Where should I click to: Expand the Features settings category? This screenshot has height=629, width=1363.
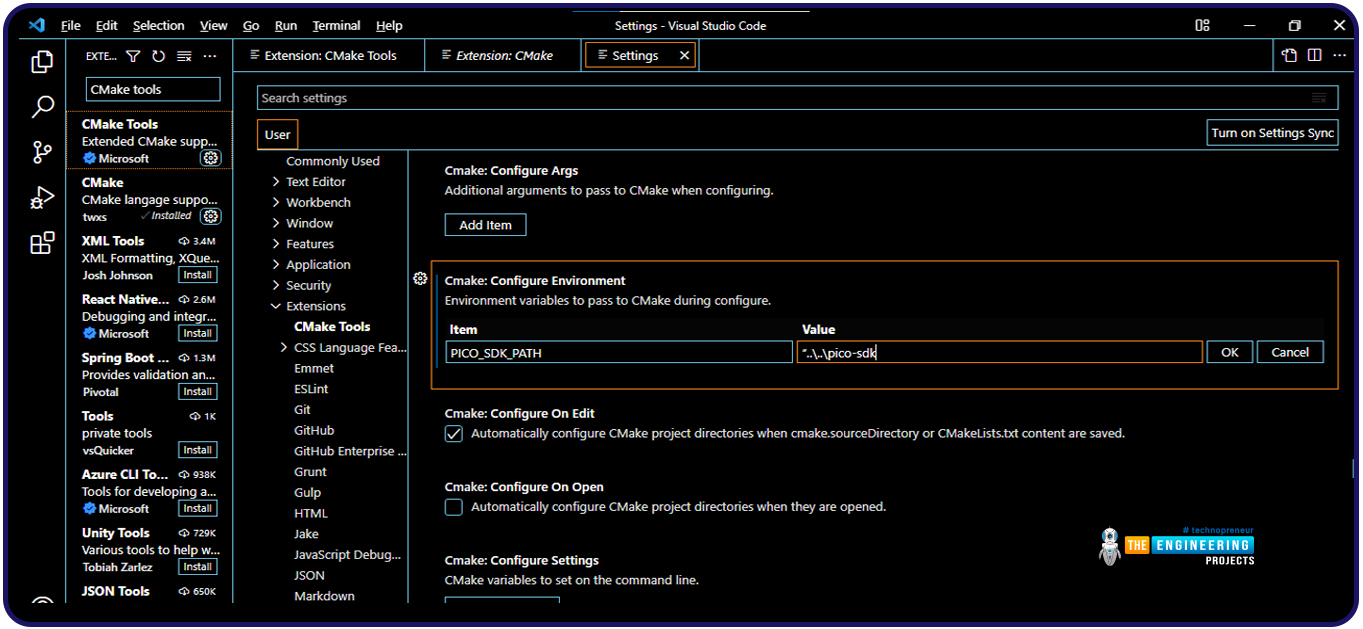point(276,244)
